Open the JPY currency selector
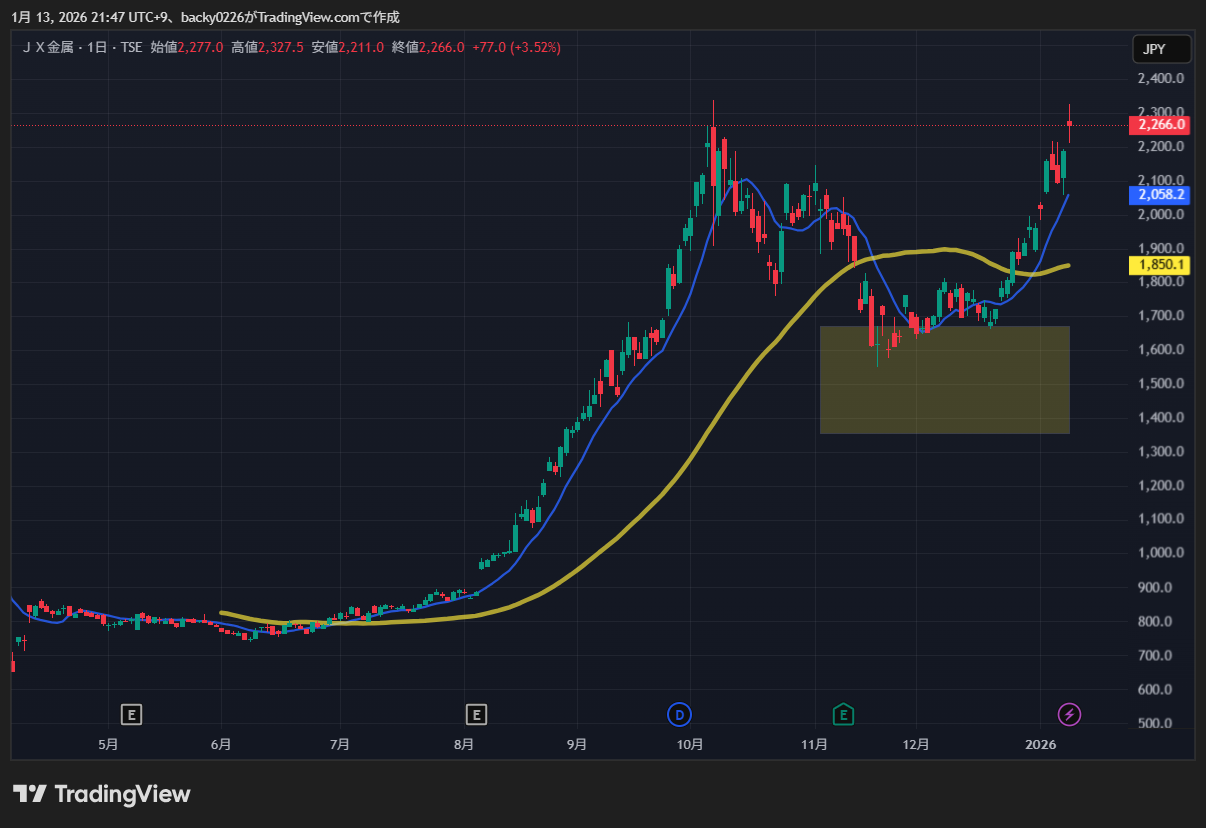 click(x=1161, y=49)
